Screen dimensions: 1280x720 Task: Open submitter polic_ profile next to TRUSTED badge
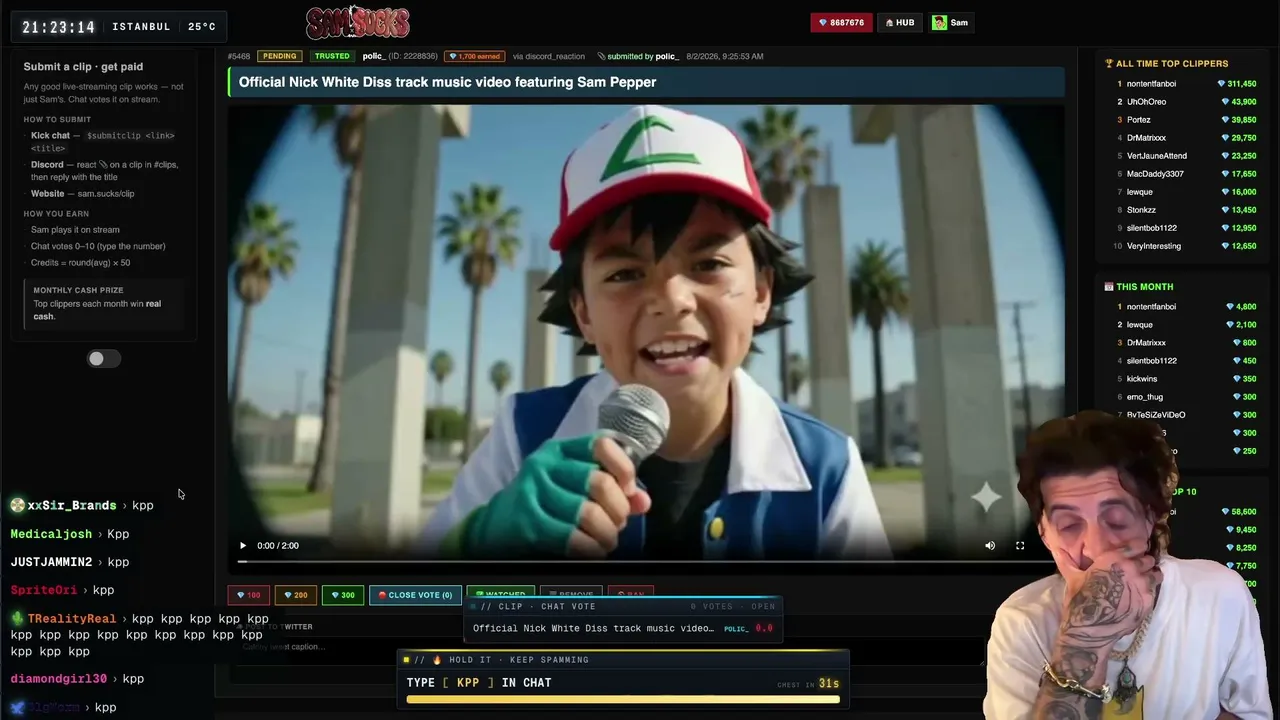pyautogui.click(x=374, y=56)
